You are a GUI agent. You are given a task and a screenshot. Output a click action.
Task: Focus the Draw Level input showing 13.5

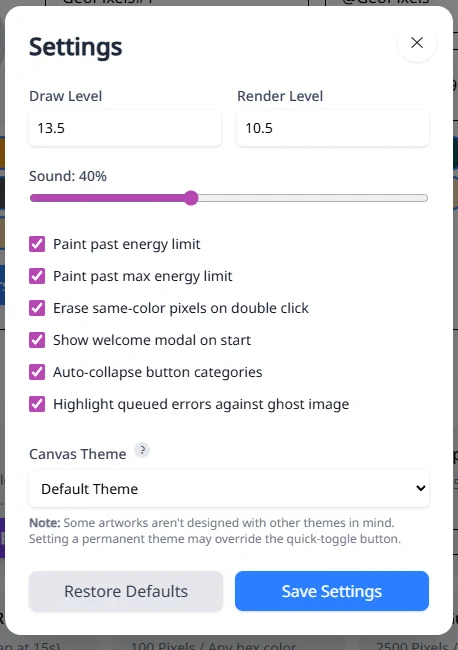[125, 128]
